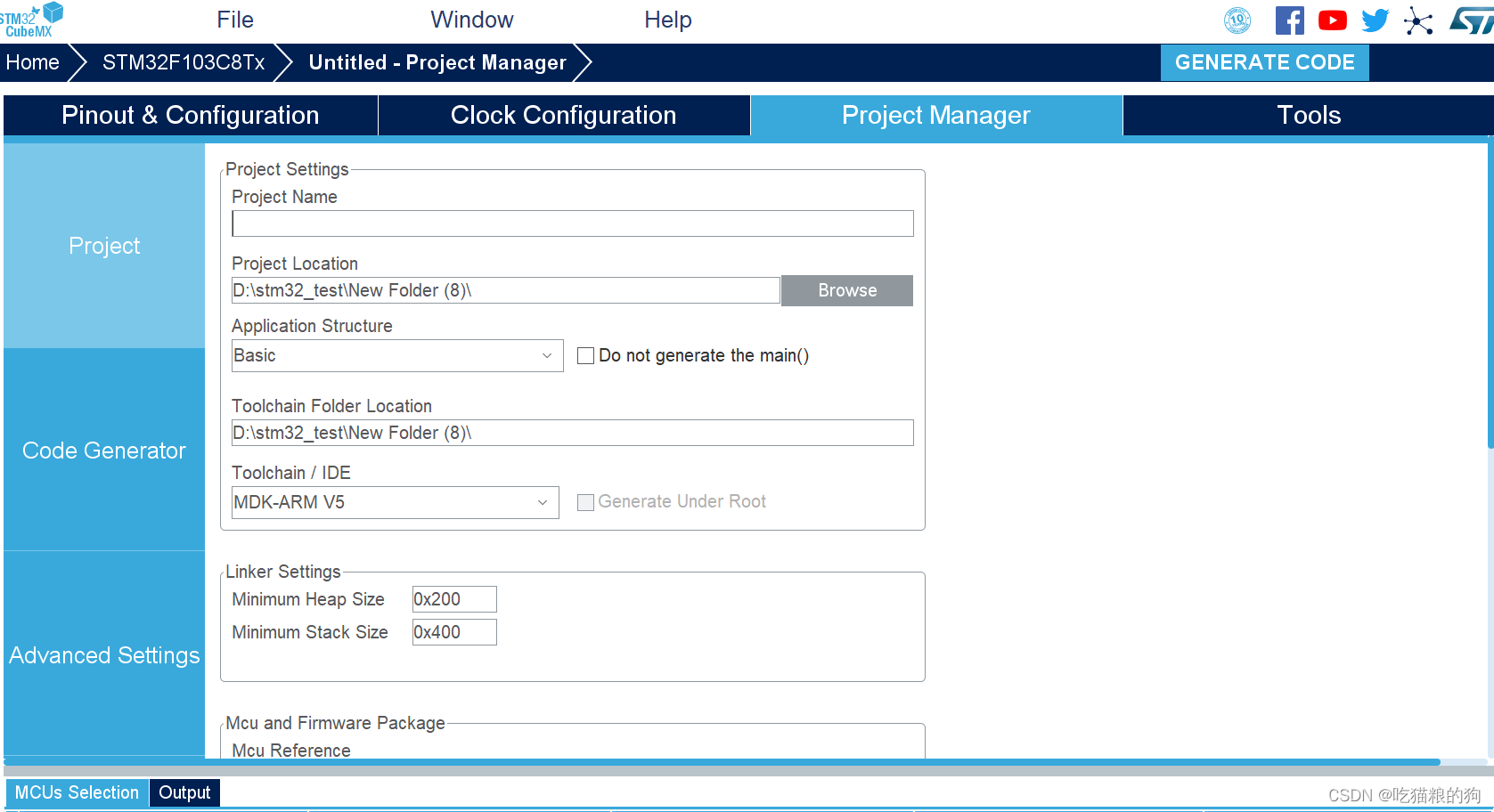This screenshot has width=1494, height=812.
Task: Focus the Project Name input field
Action: (573, 223)
